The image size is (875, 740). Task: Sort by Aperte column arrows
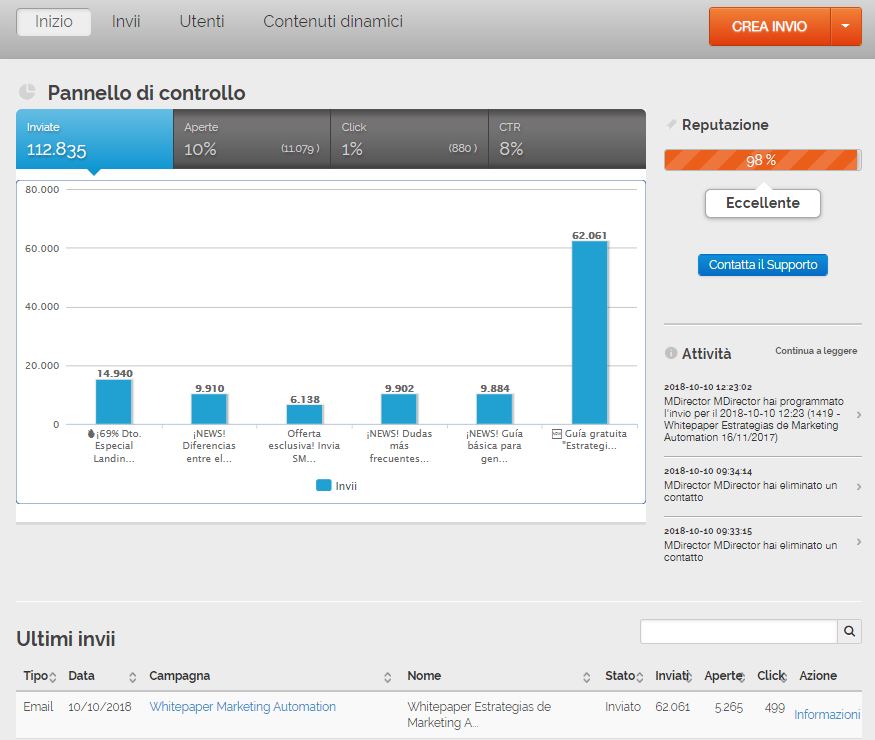tap(742, 677)
